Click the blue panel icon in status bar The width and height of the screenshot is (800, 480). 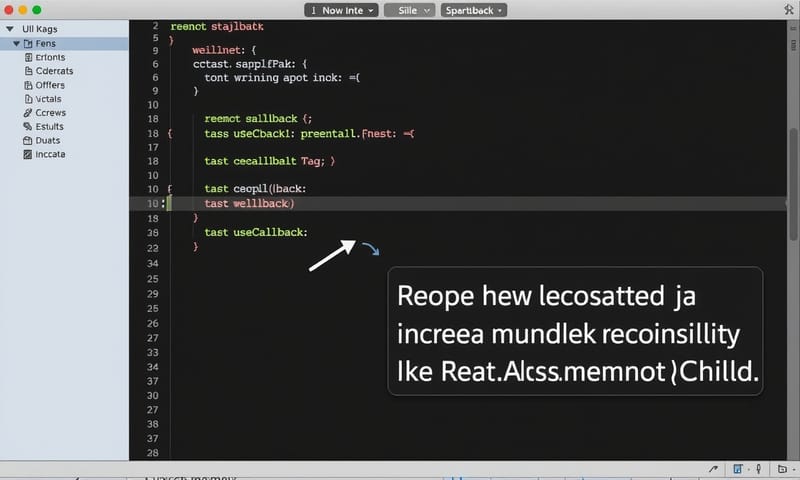pos(737,469)
